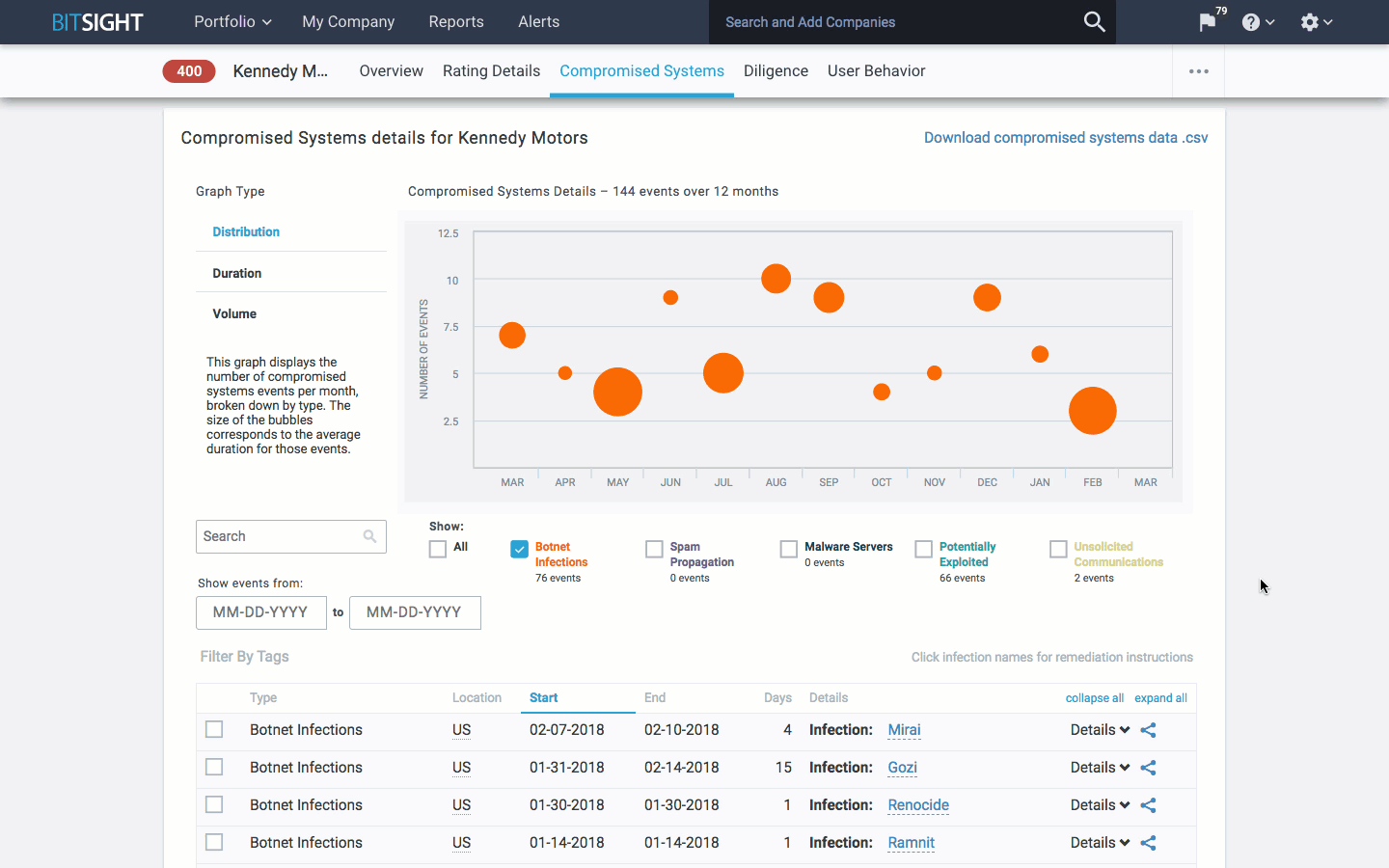This screenshot has width=1389, height=868.
Task: Select the Volume graph type
Action: [x=234, y=314]
